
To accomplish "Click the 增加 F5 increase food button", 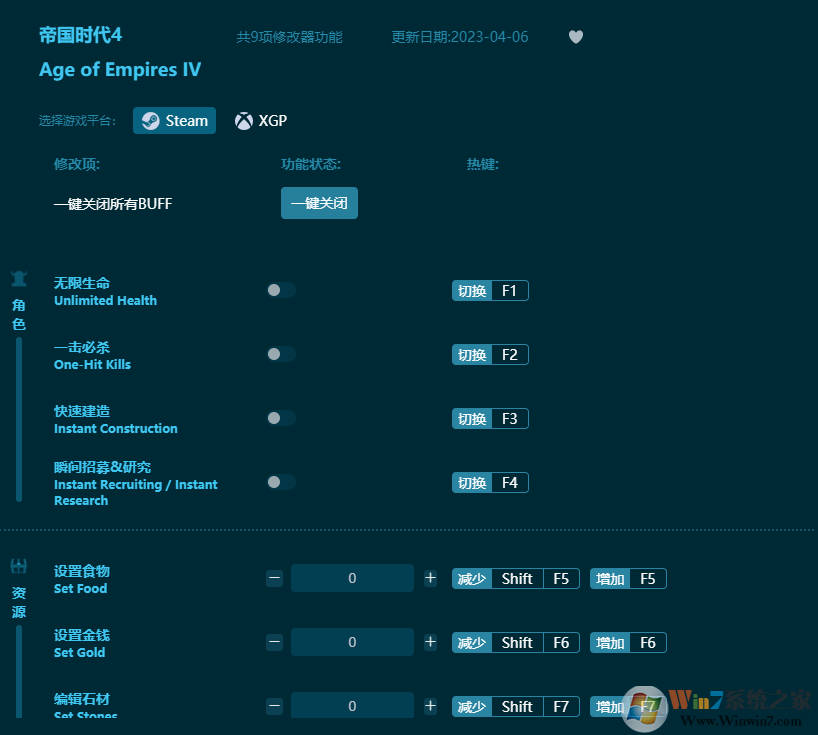I will click(628, 578).
